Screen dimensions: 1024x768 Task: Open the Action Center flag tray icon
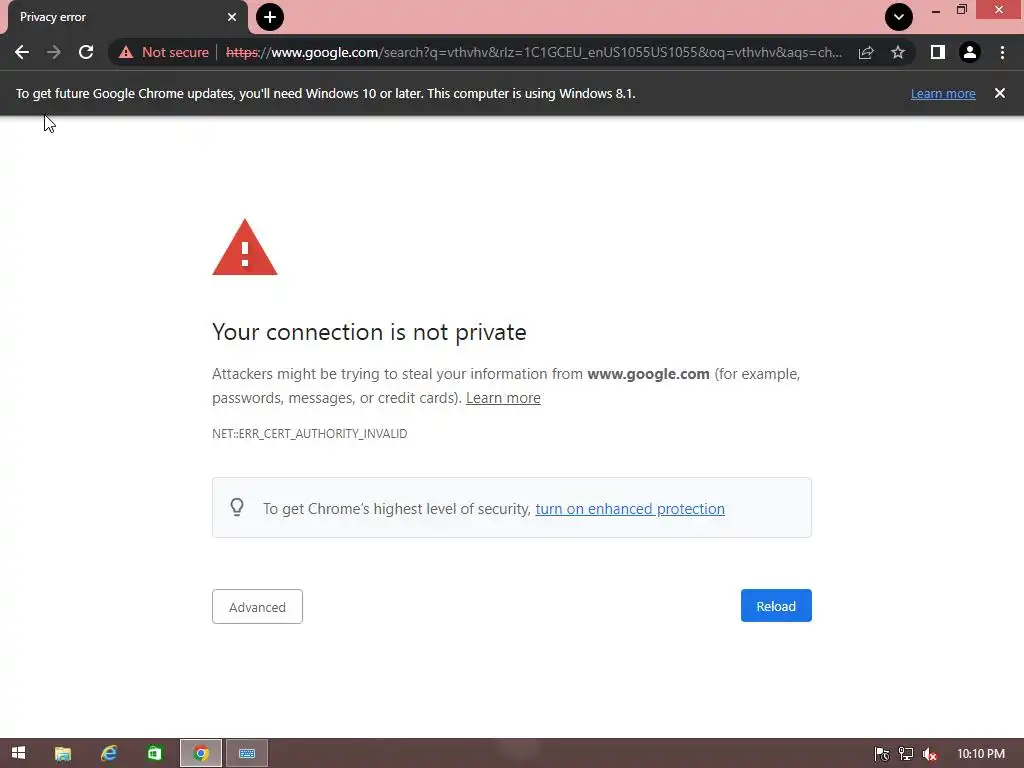tap(882, 754)
